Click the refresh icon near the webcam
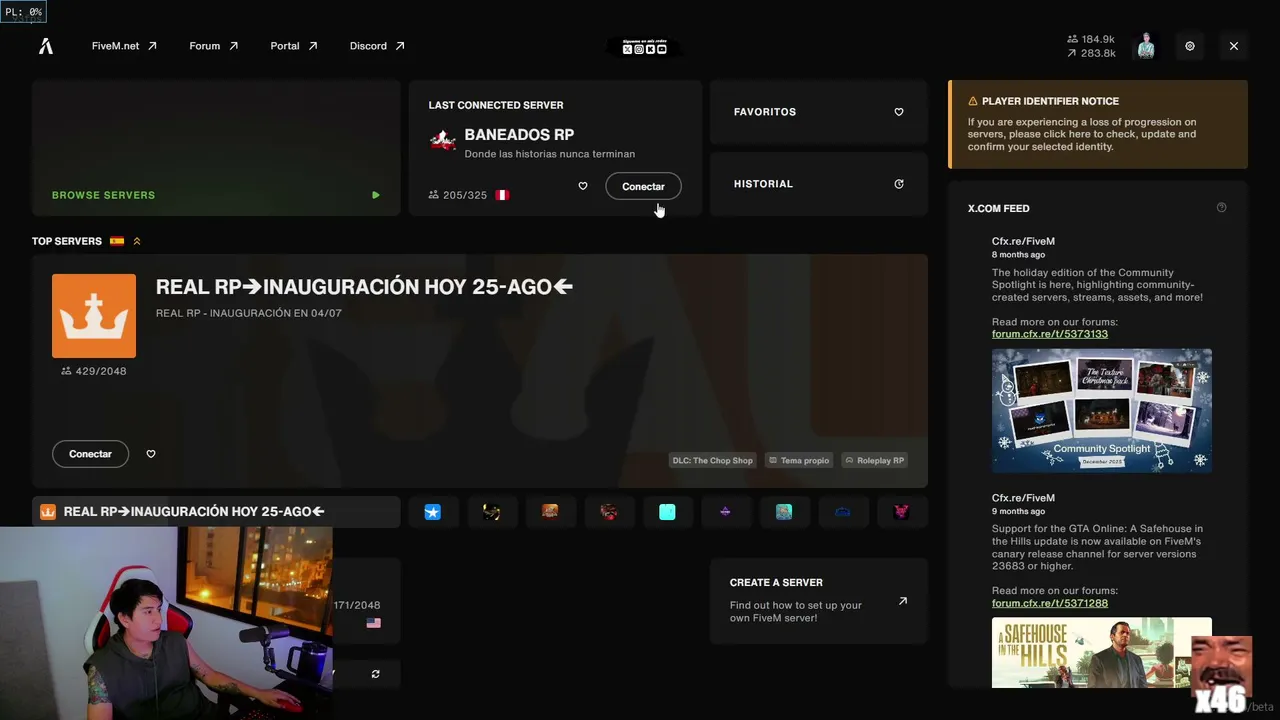The image size is (1280, 720). click(x=376, y=674)
